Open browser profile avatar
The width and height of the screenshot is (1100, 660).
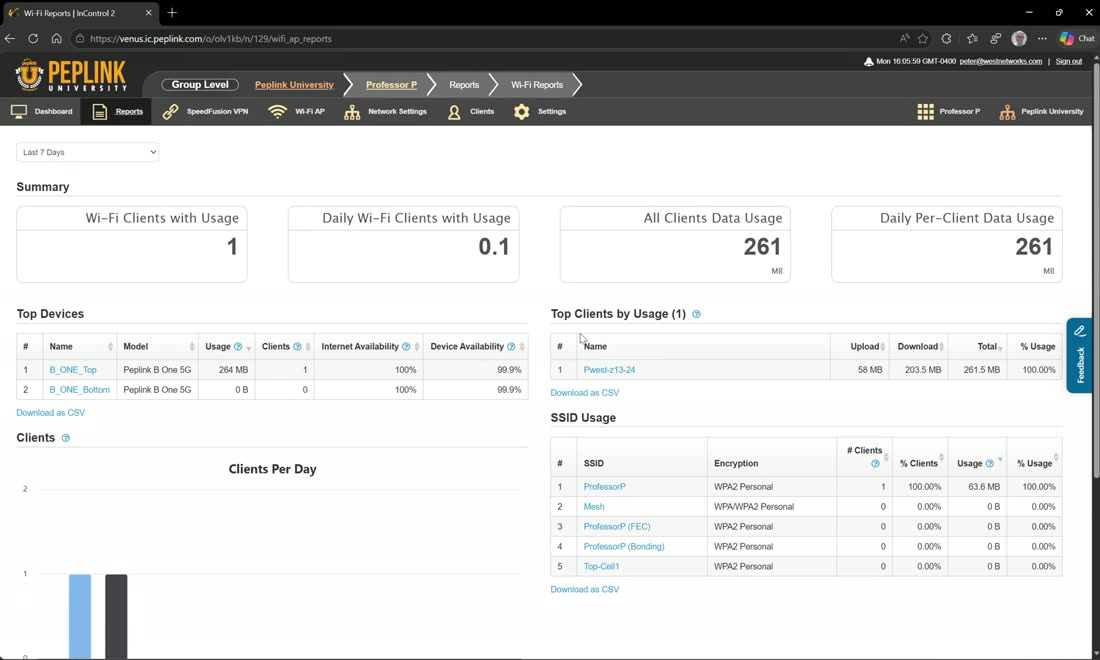point(1019,39)
